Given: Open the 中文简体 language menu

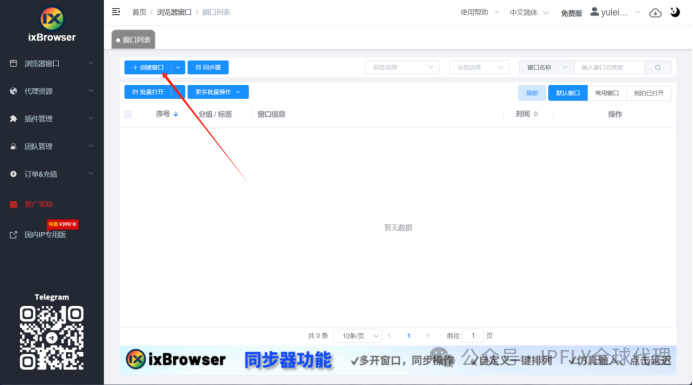Looking at the screenshot, I should [x=529, y=12].
